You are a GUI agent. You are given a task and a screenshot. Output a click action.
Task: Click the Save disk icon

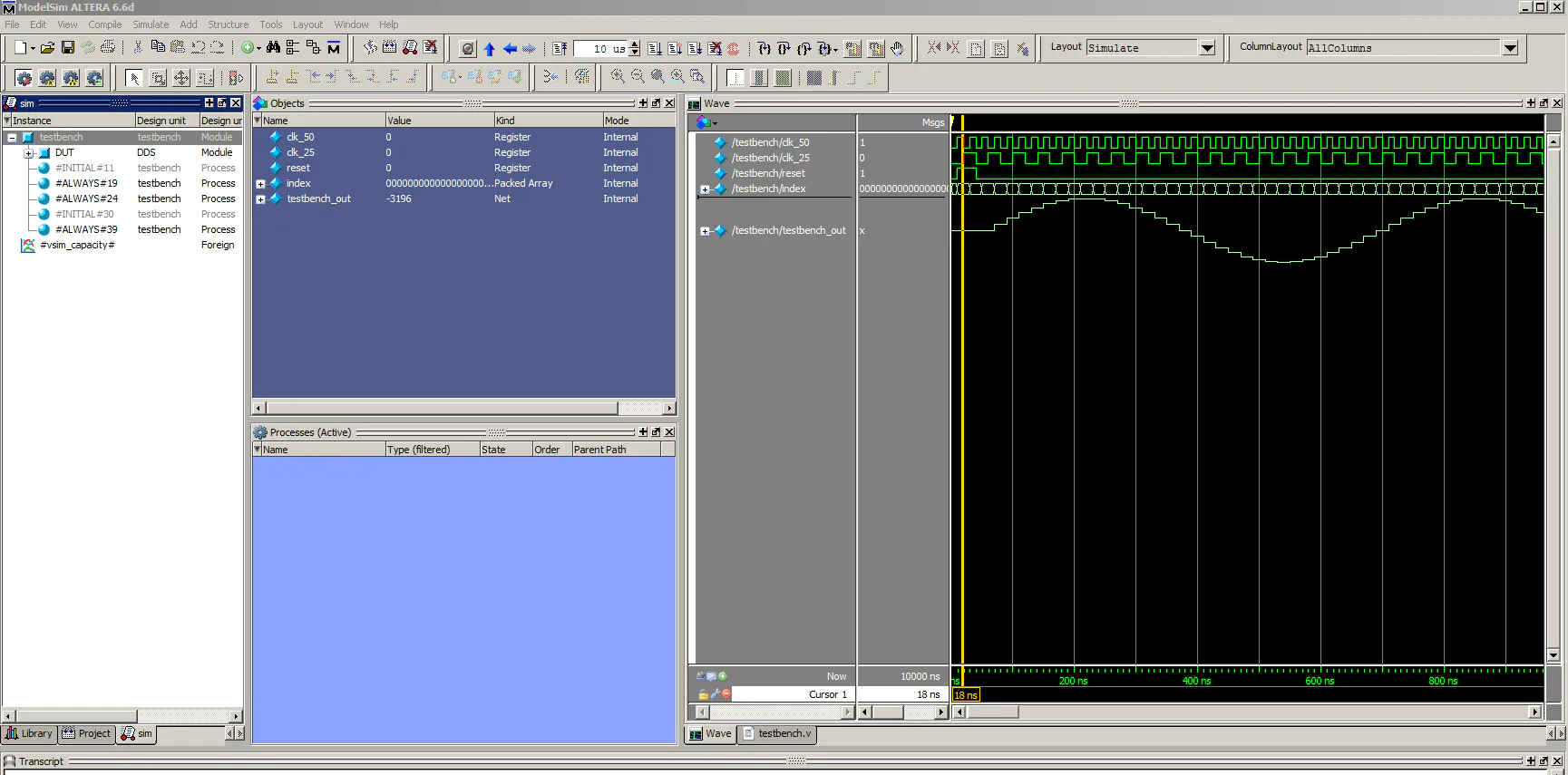pyautogui.click(x=68, y=48)
